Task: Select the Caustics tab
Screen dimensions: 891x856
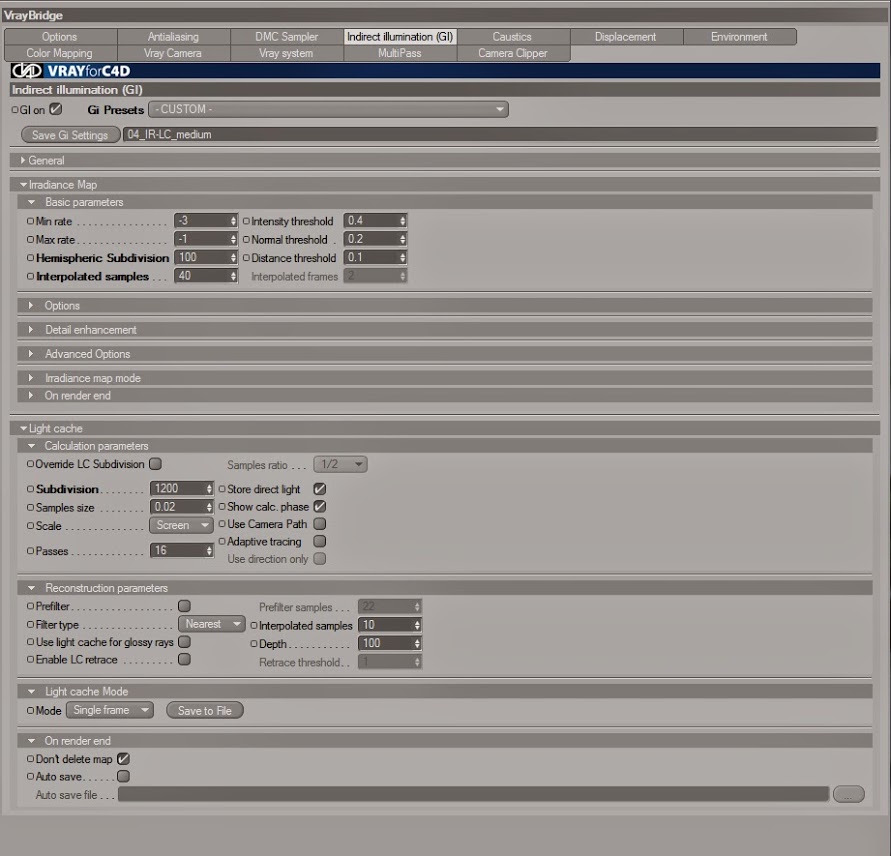Action: point(513,36)
